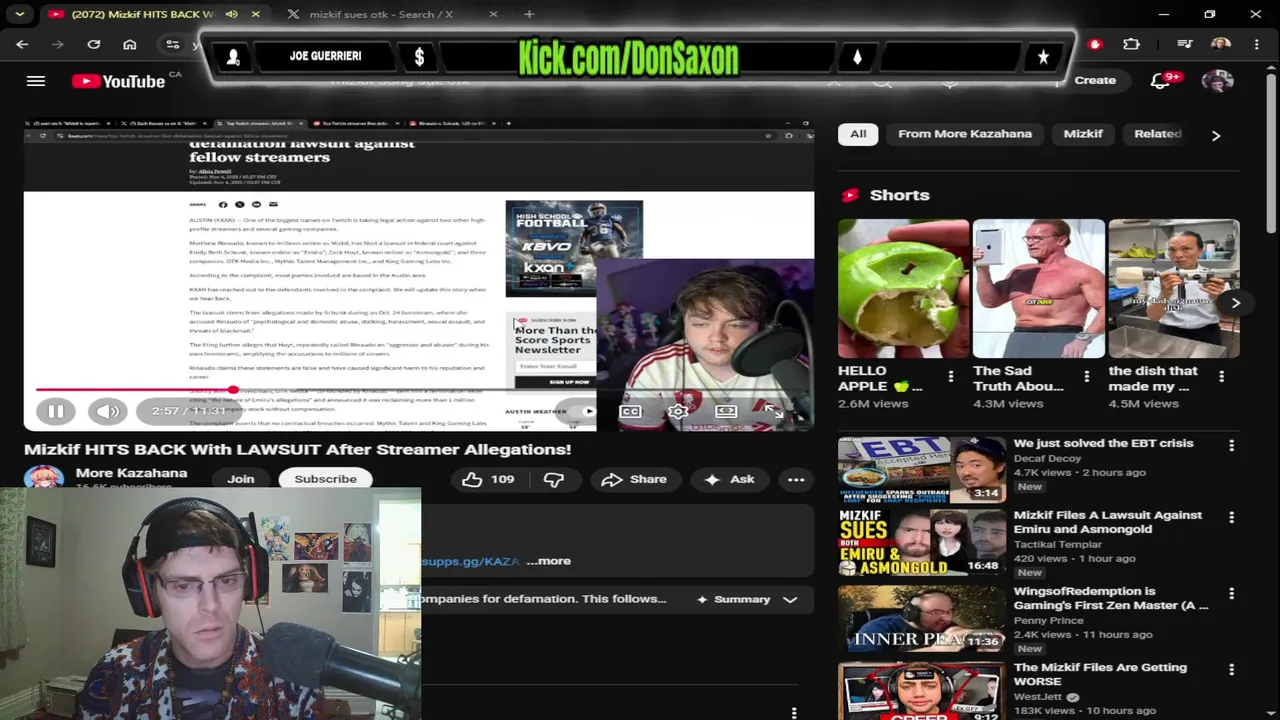Pause the playing video
1280x720 pixels.
click(x=56, y=411)
